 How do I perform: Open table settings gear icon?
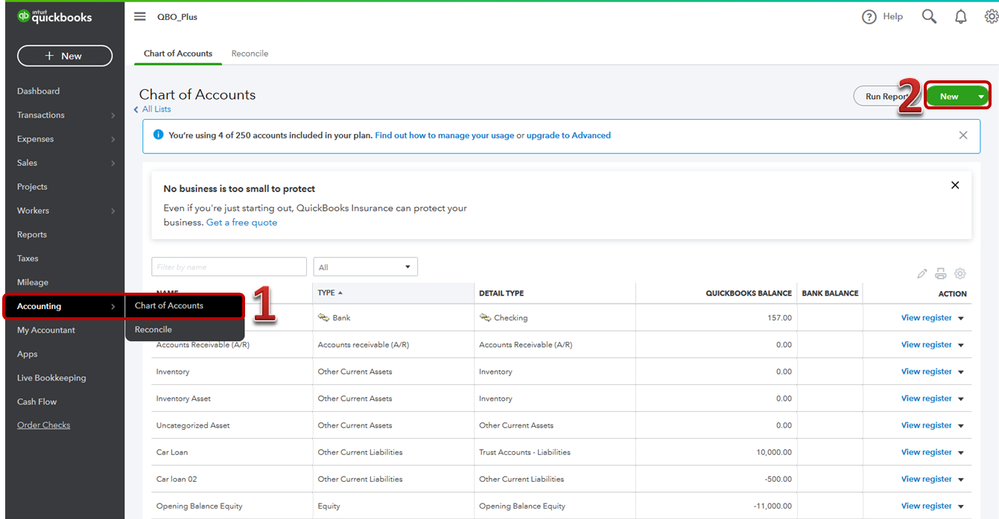(x=960, y=274)
